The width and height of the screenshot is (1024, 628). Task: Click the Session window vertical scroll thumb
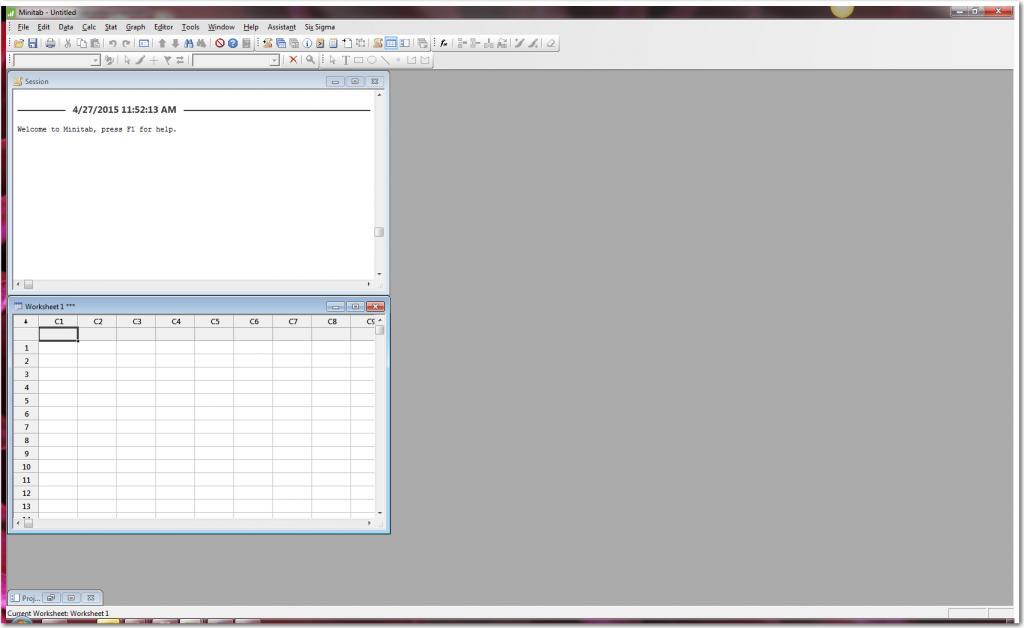379,232
